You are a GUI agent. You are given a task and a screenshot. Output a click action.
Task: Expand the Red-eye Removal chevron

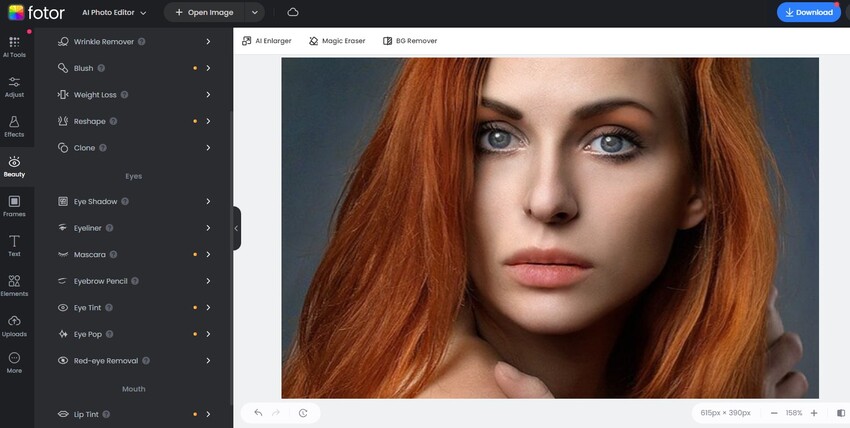click(208, 361)
